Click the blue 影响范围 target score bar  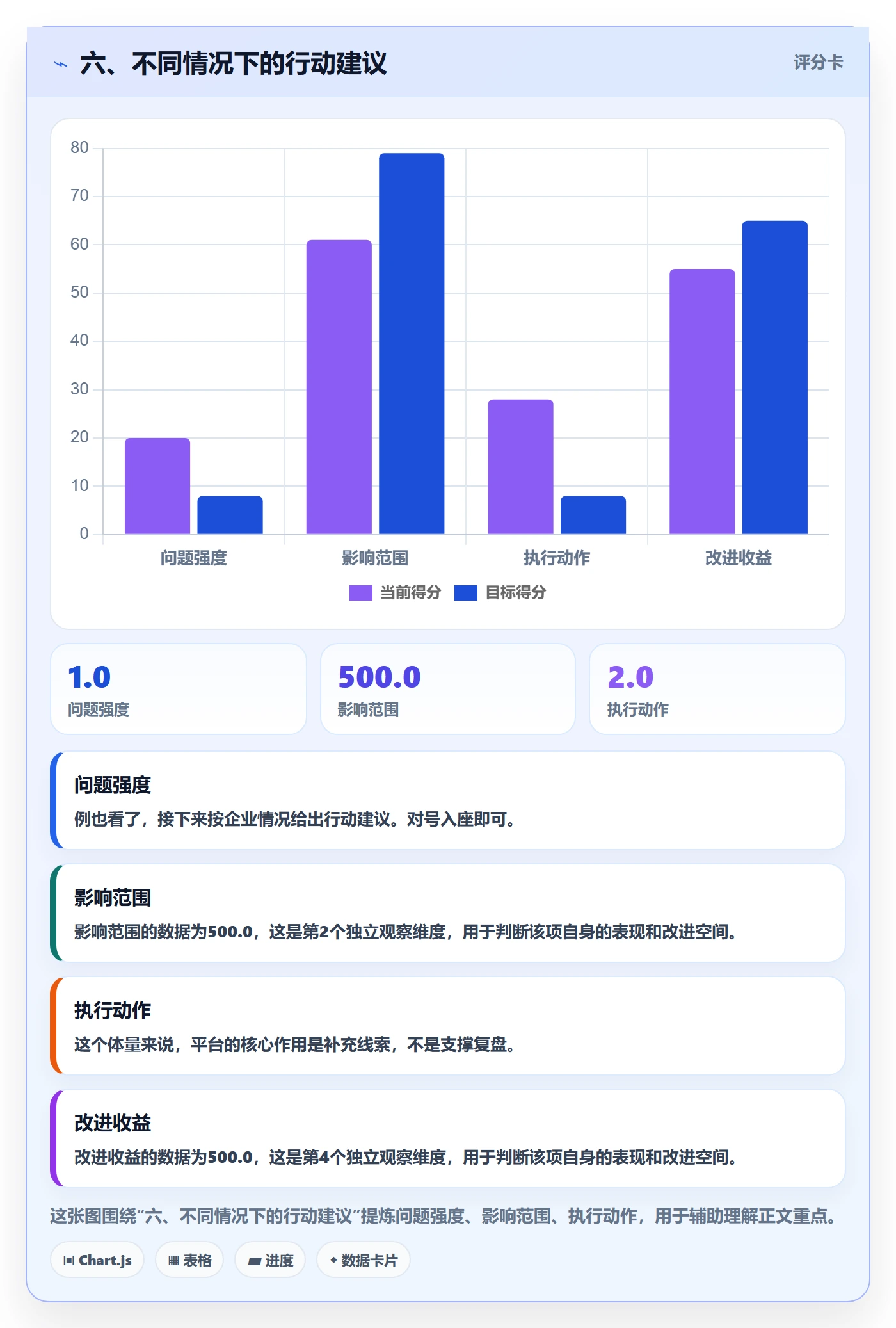click(x=412, y=343)
